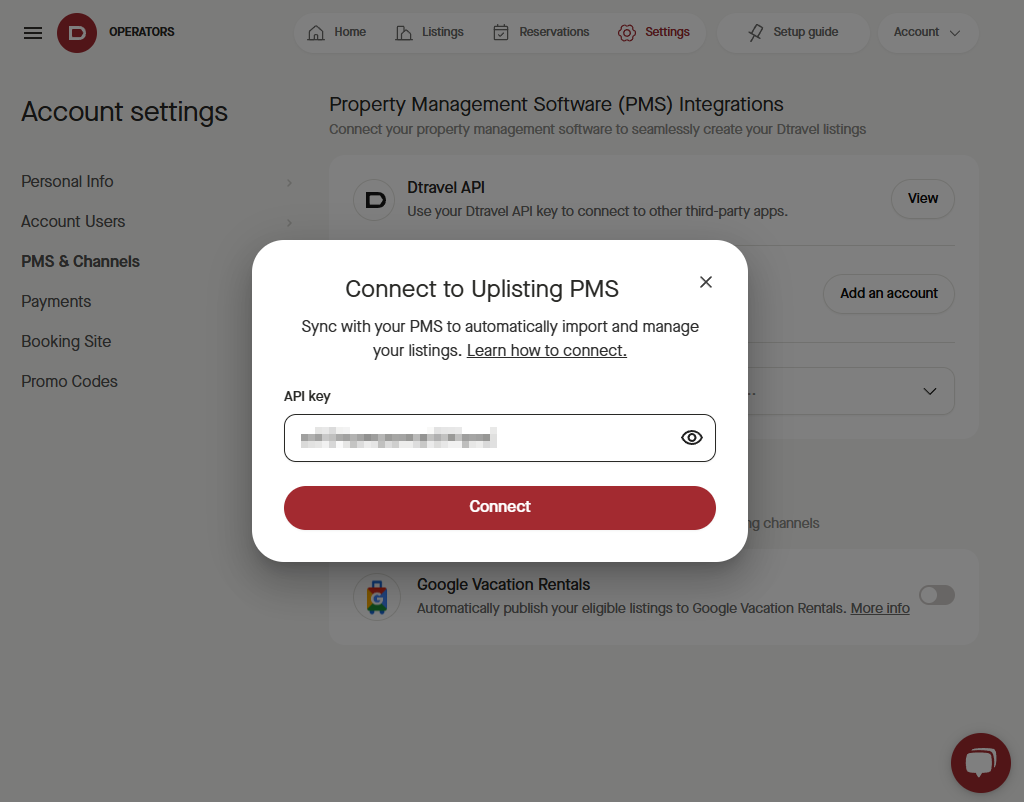Click the Reservations calendar icon
The image size is (1024, 802).
click(501, 33)
